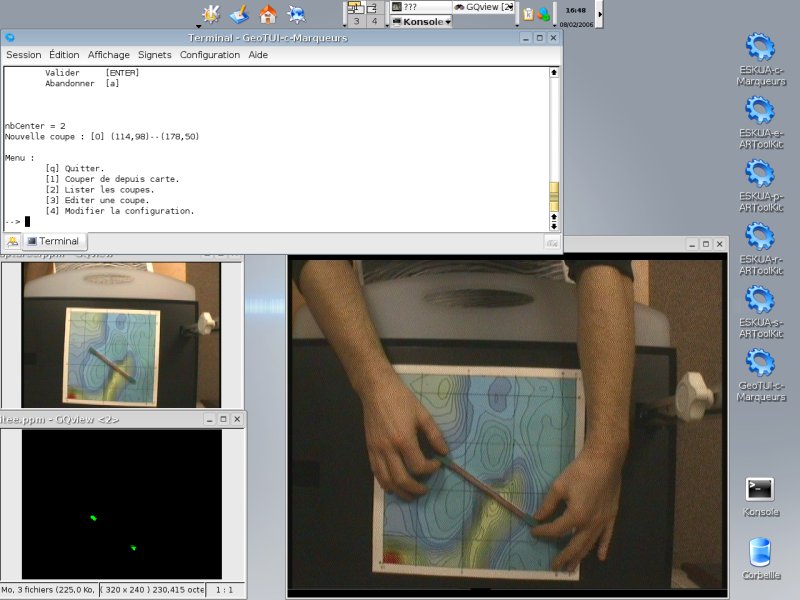Screen dimensions: 800x600
Task: Switch to virtual desktop 3
Action: pyautogui.click(x=356, y=21)
